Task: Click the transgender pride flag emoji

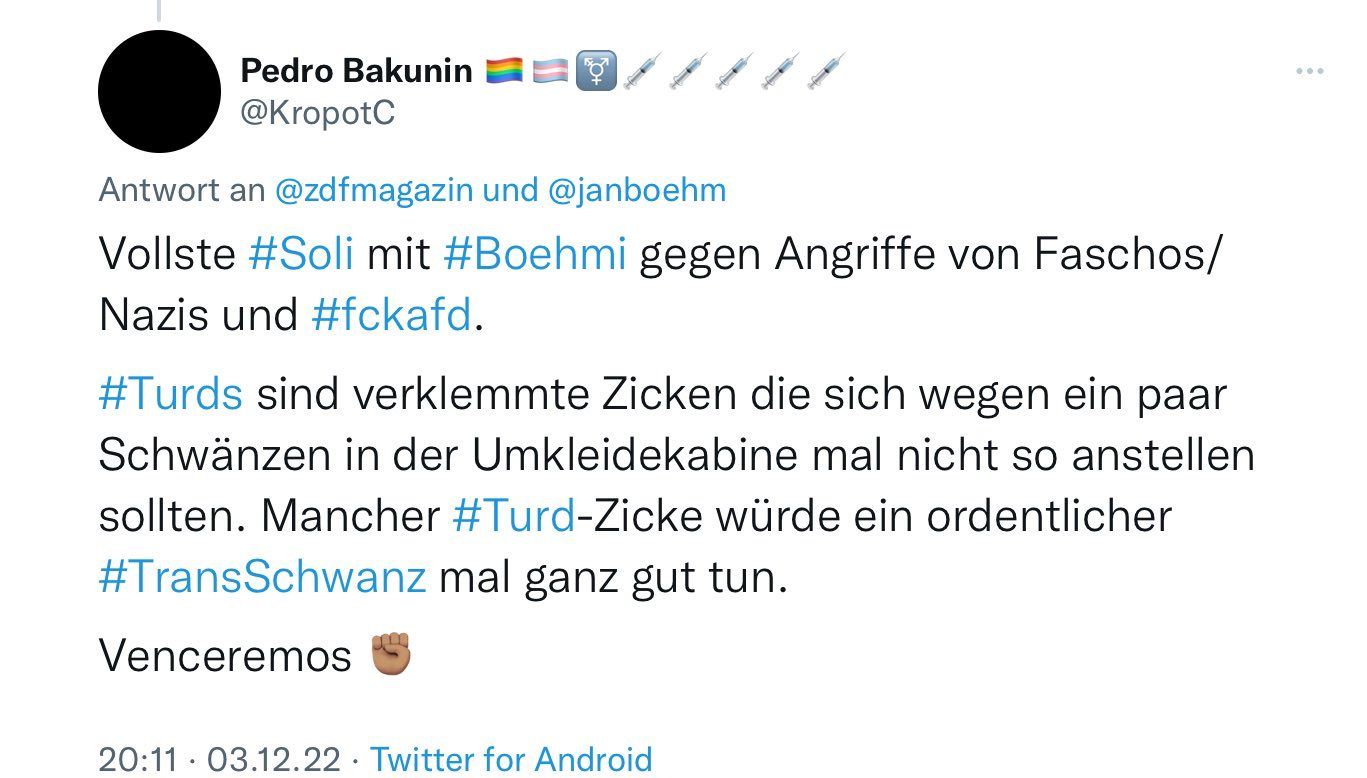Action: pos(550,71)
